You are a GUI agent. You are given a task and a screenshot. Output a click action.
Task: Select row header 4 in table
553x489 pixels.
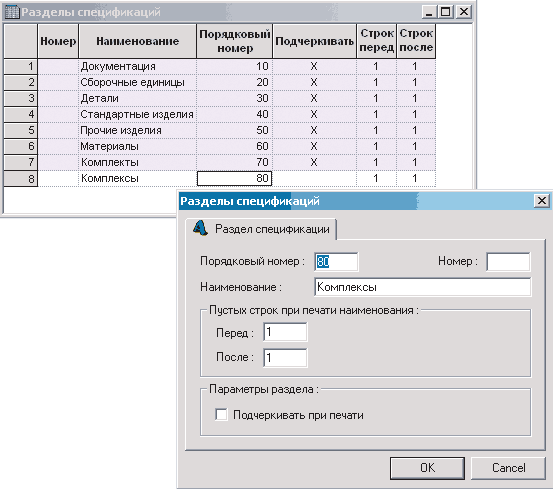(x=20, y=114)
